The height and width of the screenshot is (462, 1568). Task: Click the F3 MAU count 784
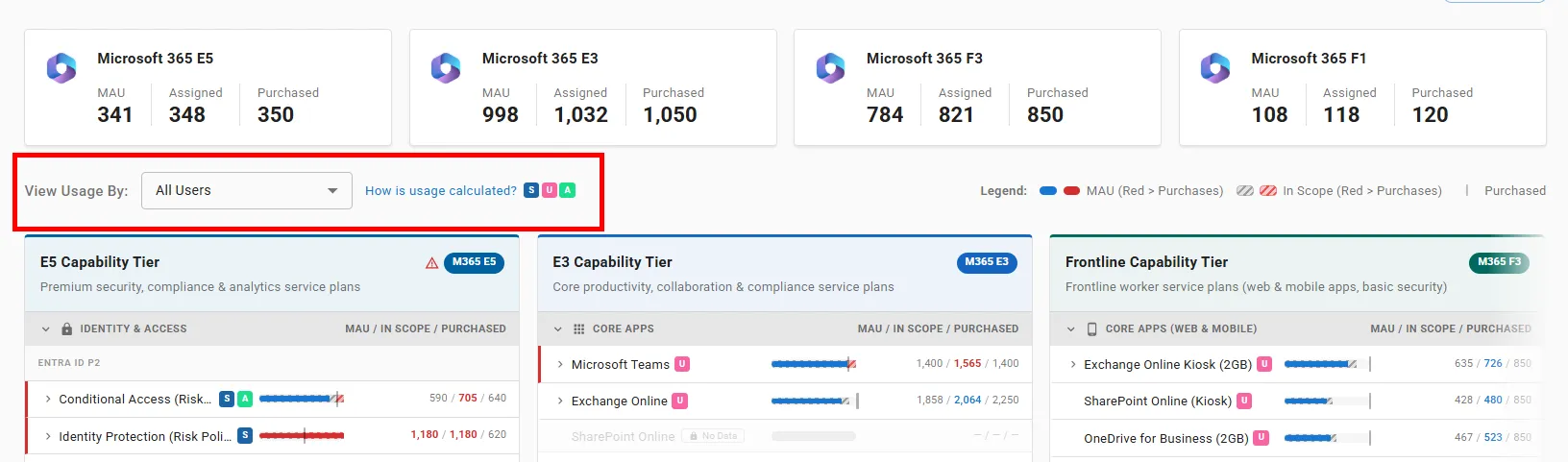(x=885, y=114)
